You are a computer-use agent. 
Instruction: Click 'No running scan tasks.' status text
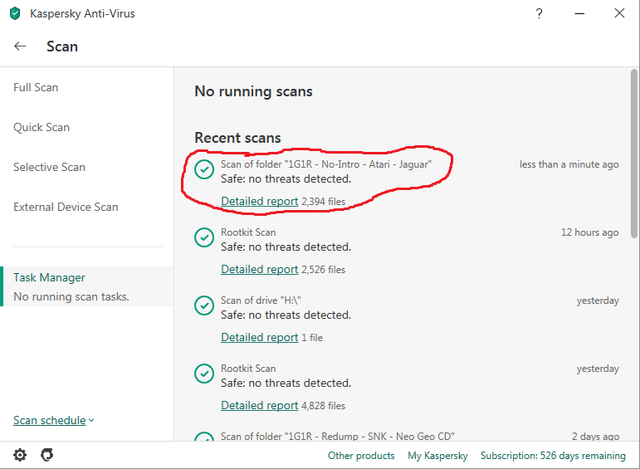pos(71,297)
